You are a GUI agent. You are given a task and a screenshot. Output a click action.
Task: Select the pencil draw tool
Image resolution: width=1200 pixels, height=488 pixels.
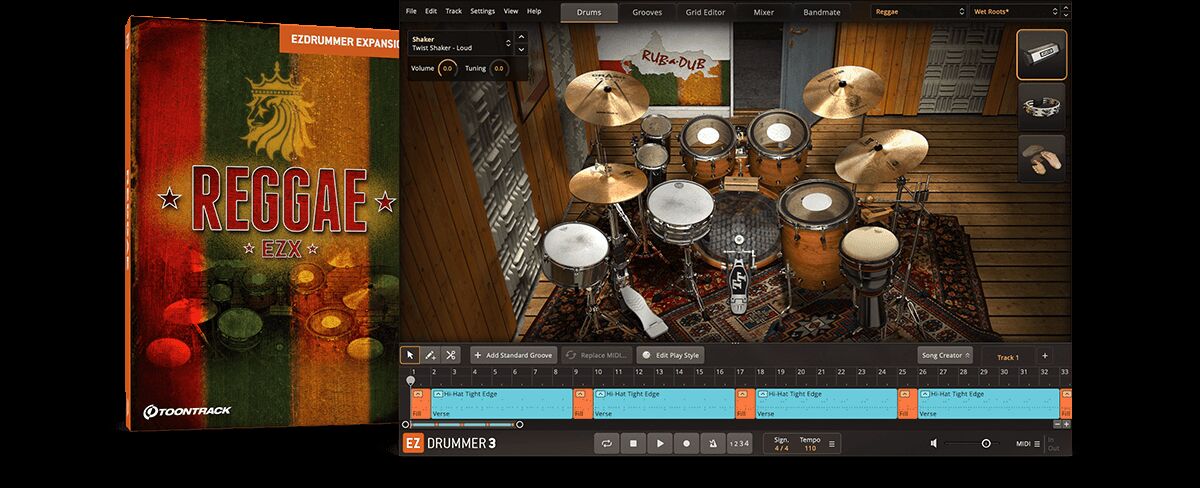[x=430, y=355]
